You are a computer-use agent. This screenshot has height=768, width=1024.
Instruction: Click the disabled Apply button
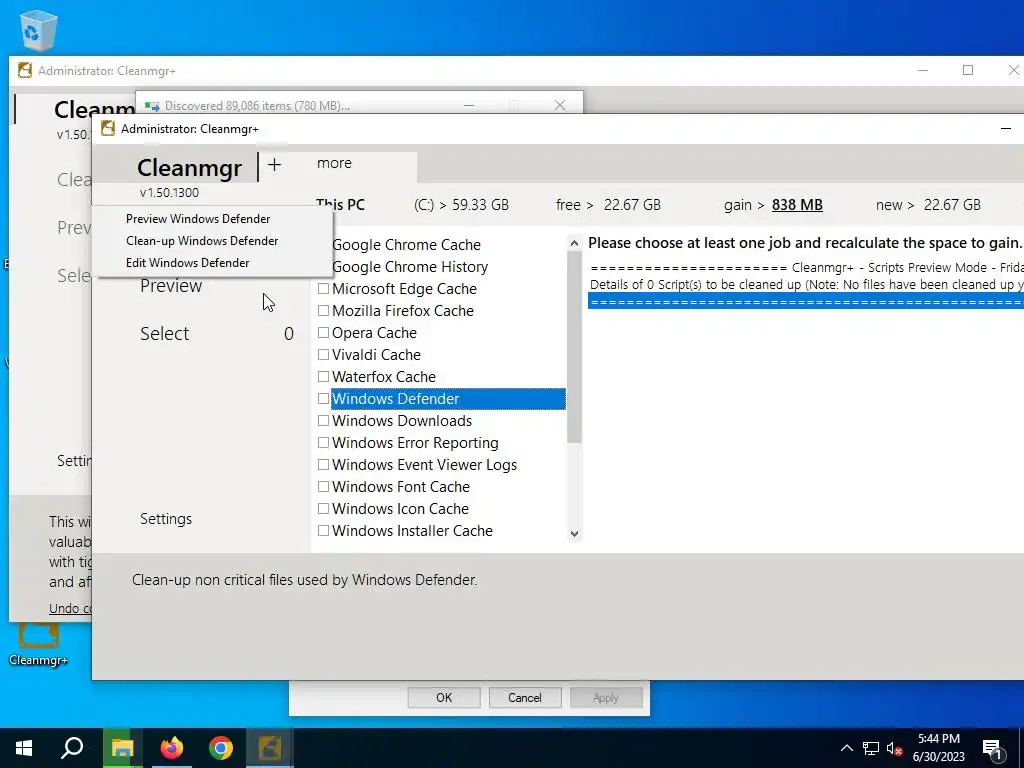coord(605,697)
